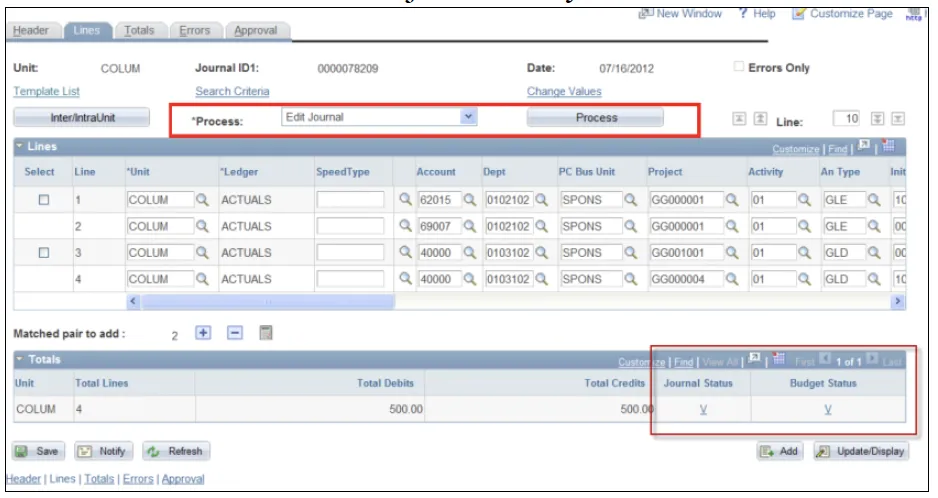Click the Refresh button
Image resolution: width=938 pixels, height=498 pixels.
176,451
